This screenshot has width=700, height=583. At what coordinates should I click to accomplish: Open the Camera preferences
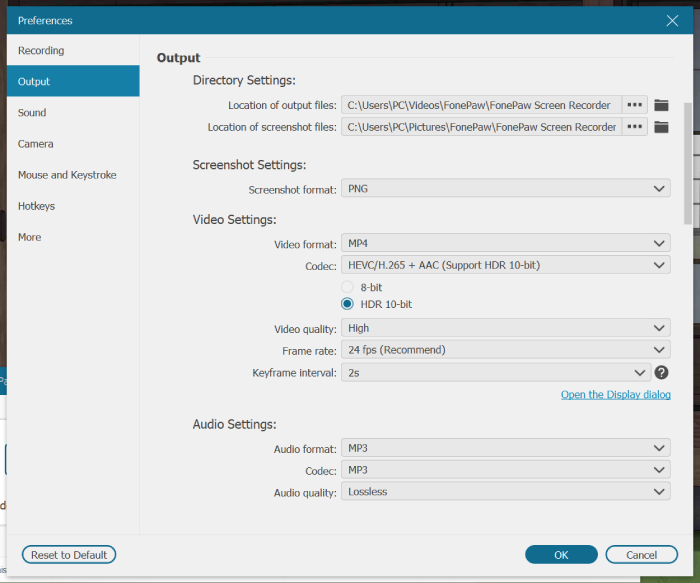73,144
